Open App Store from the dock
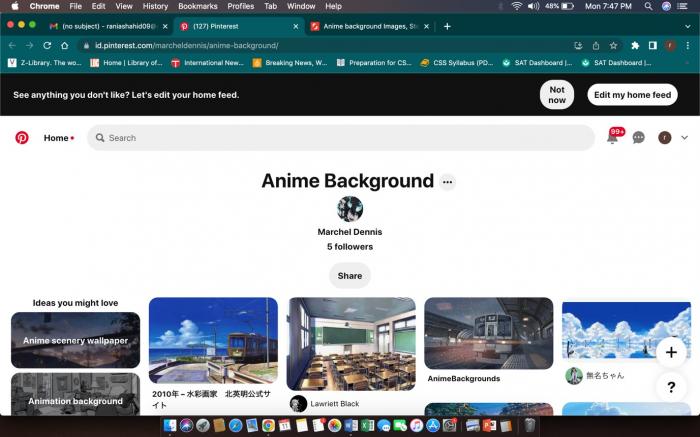 (433, 425)
